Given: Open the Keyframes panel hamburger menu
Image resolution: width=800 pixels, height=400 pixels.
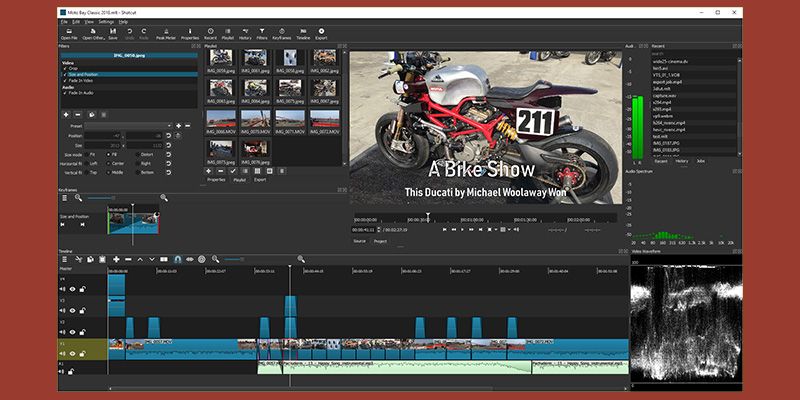Looking at the screenshot, I should (65, 199).
